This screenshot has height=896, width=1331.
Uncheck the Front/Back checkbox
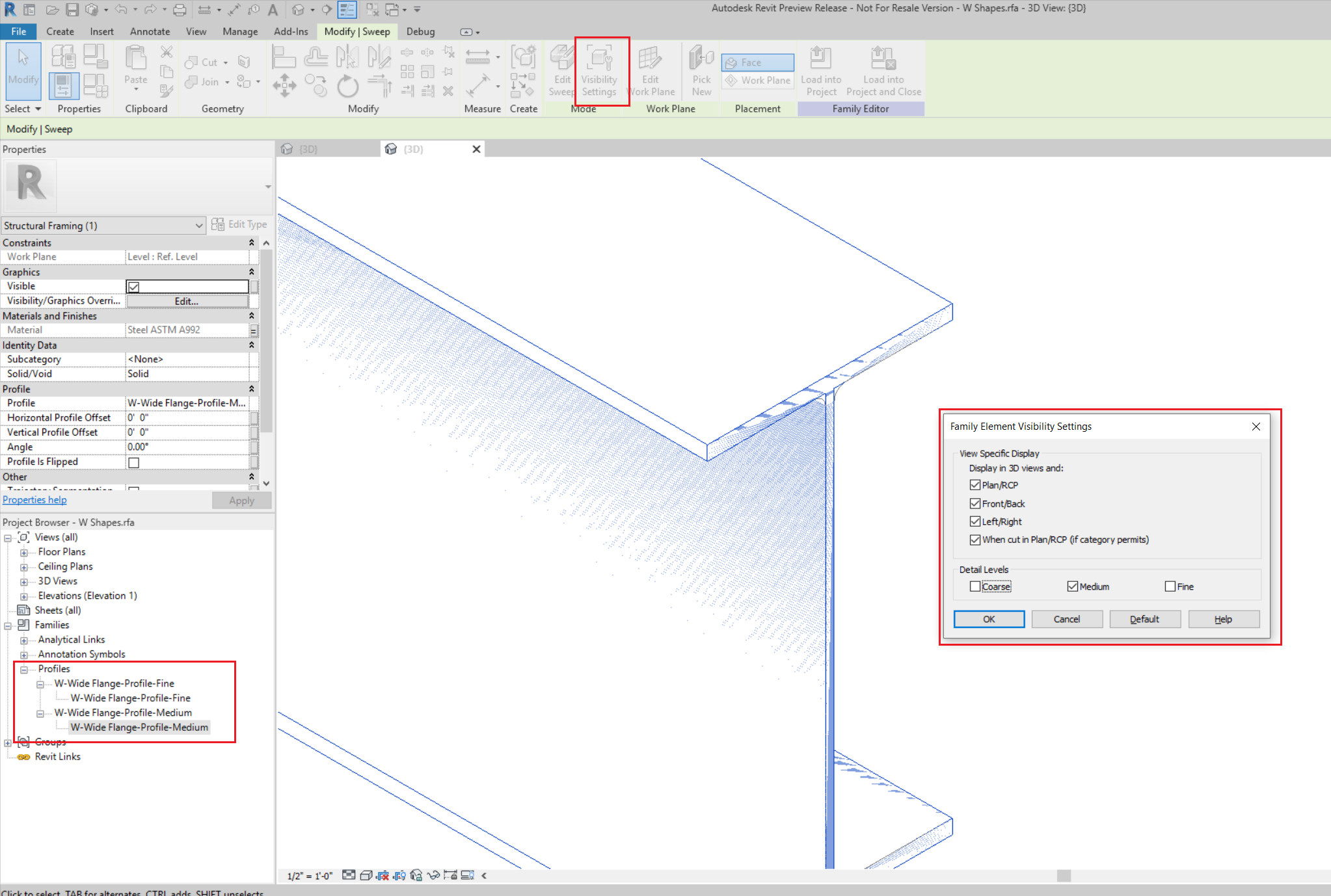(975, 503)
